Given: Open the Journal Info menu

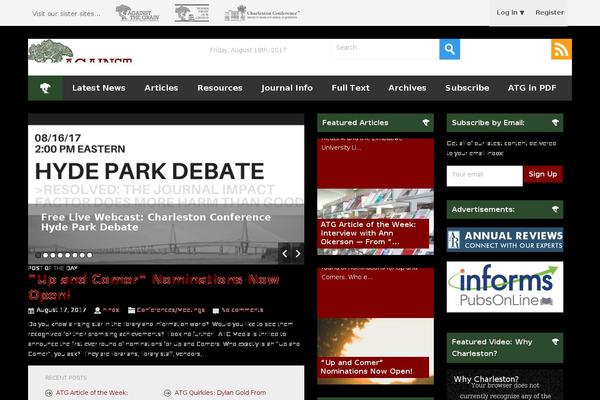Looking at the screenshot, I should [287, 88].
